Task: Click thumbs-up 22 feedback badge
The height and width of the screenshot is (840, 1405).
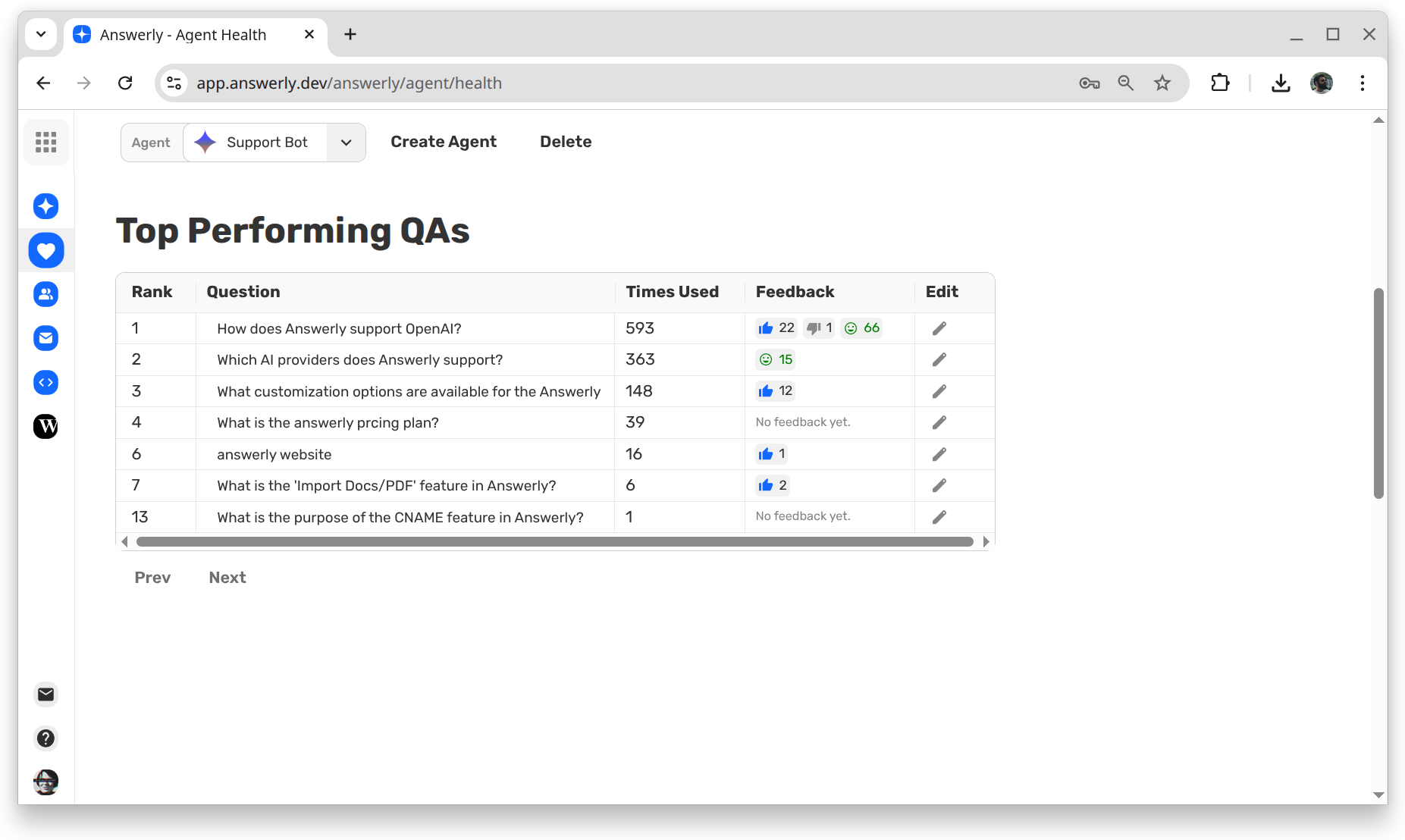Action: (x=776, y=328)
